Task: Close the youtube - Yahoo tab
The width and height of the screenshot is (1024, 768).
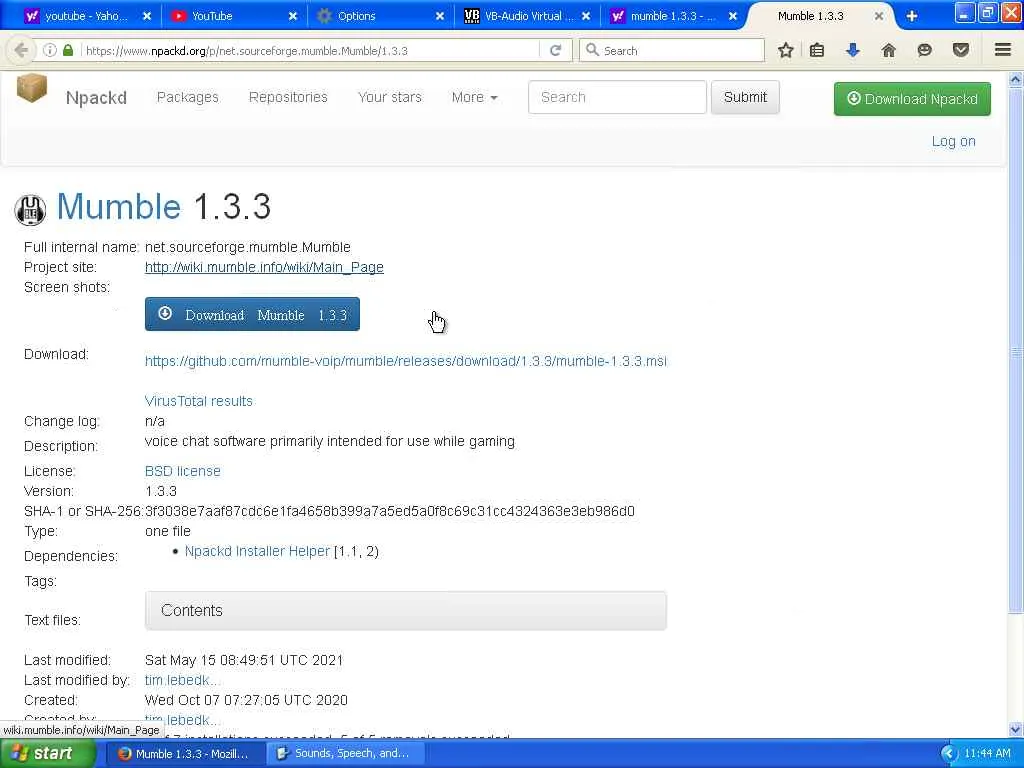Action: point(147,16)
